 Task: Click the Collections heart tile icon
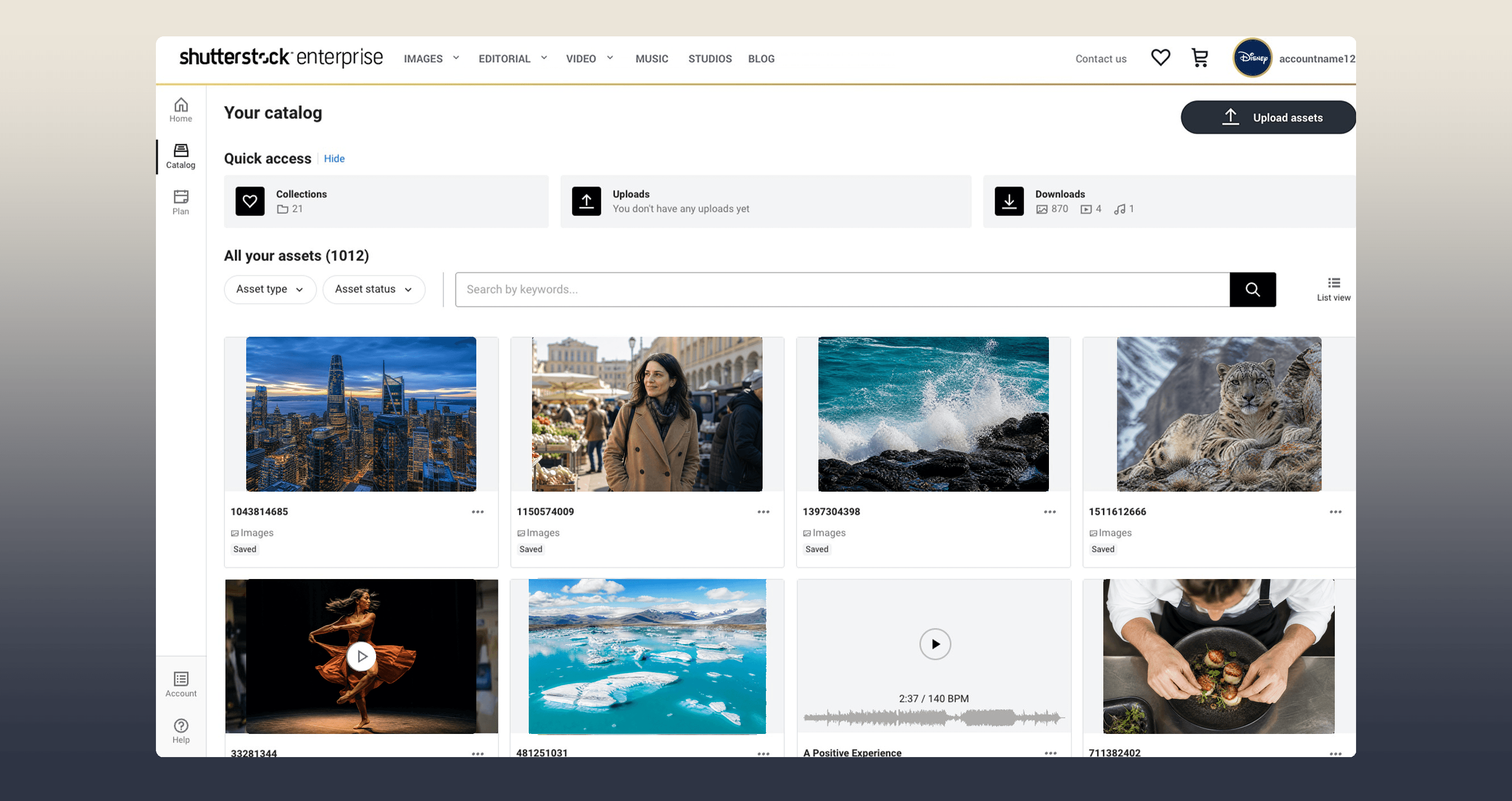click(x=250, y=201)
